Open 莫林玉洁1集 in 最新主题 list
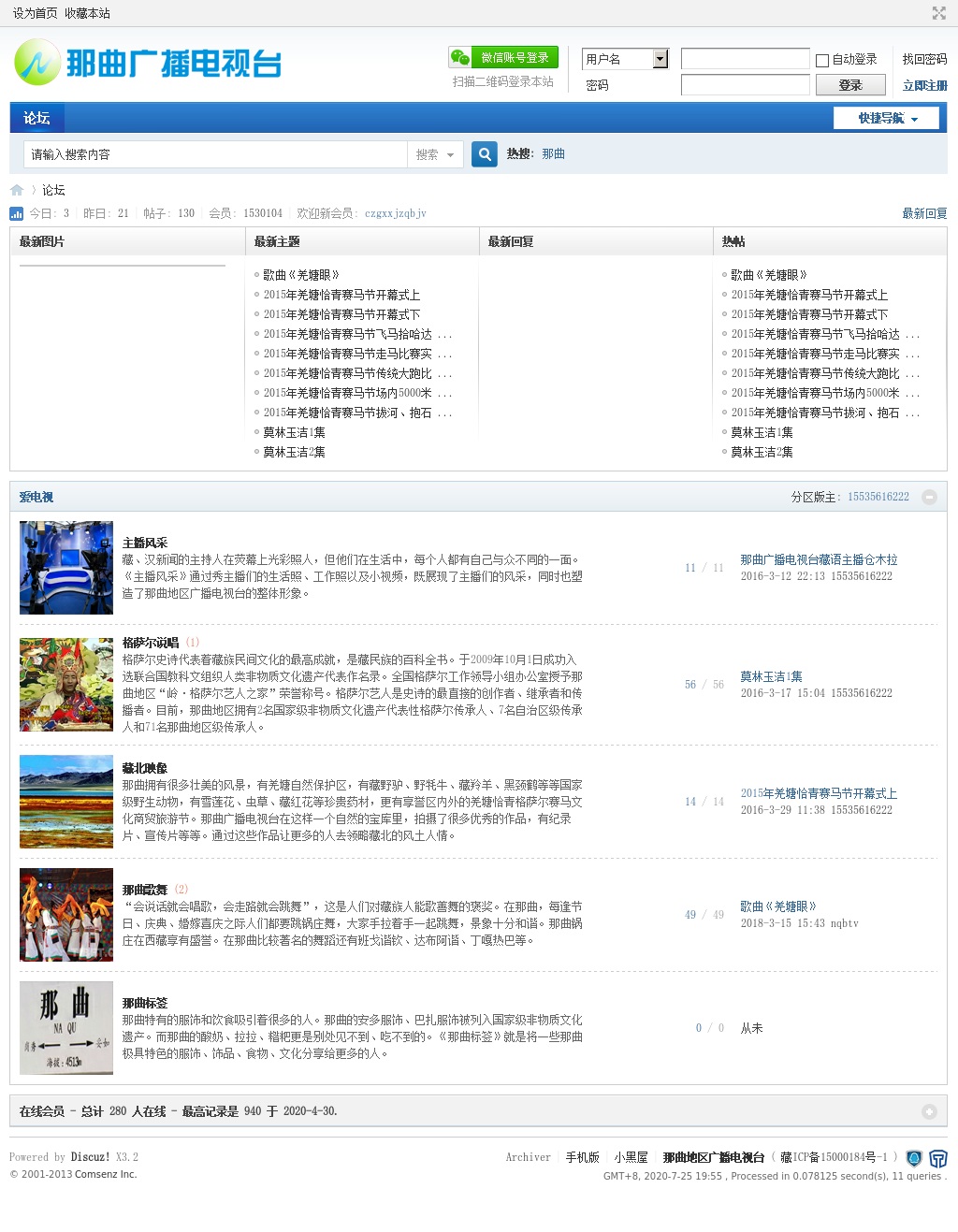The width and height of the screenshot is (958, 1232). tap(294, 432)
